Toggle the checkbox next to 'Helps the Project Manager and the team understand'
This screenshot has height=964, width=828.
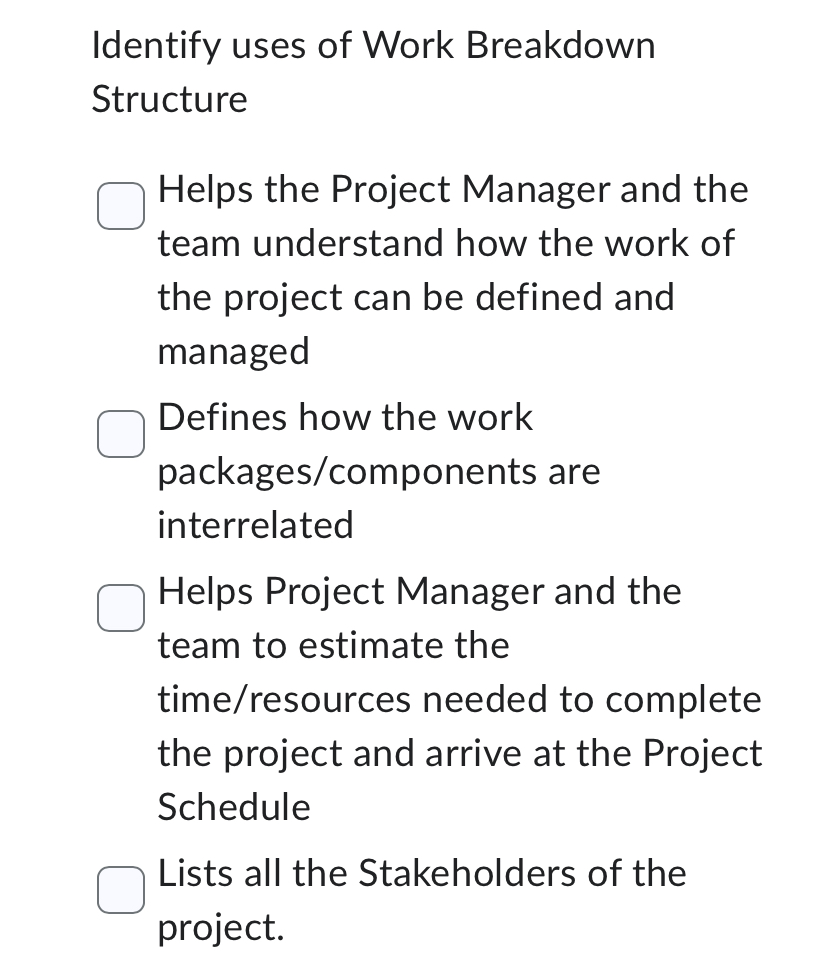click(x=120, y=206)
